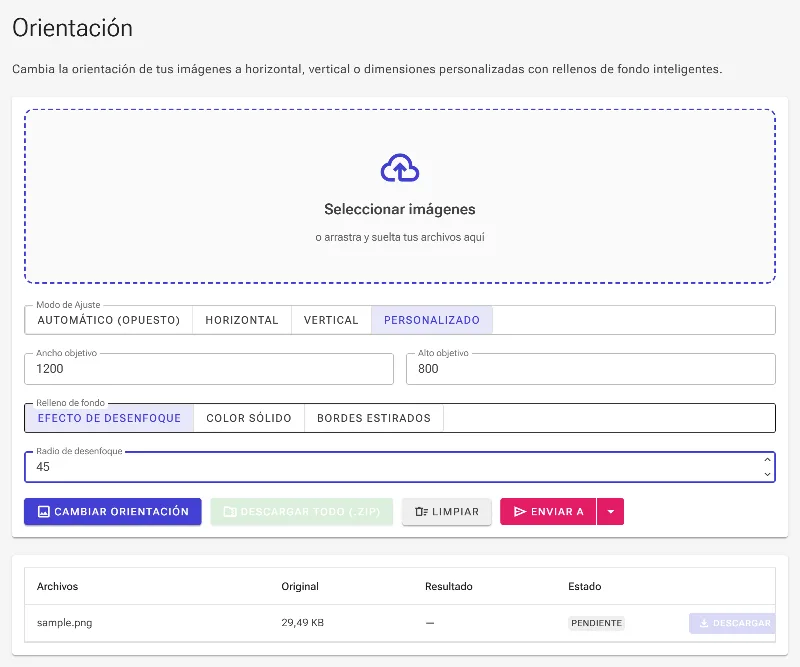This screenshot has height=667, width=800.
Task: Click the Original column header
Action: [300, 586]
